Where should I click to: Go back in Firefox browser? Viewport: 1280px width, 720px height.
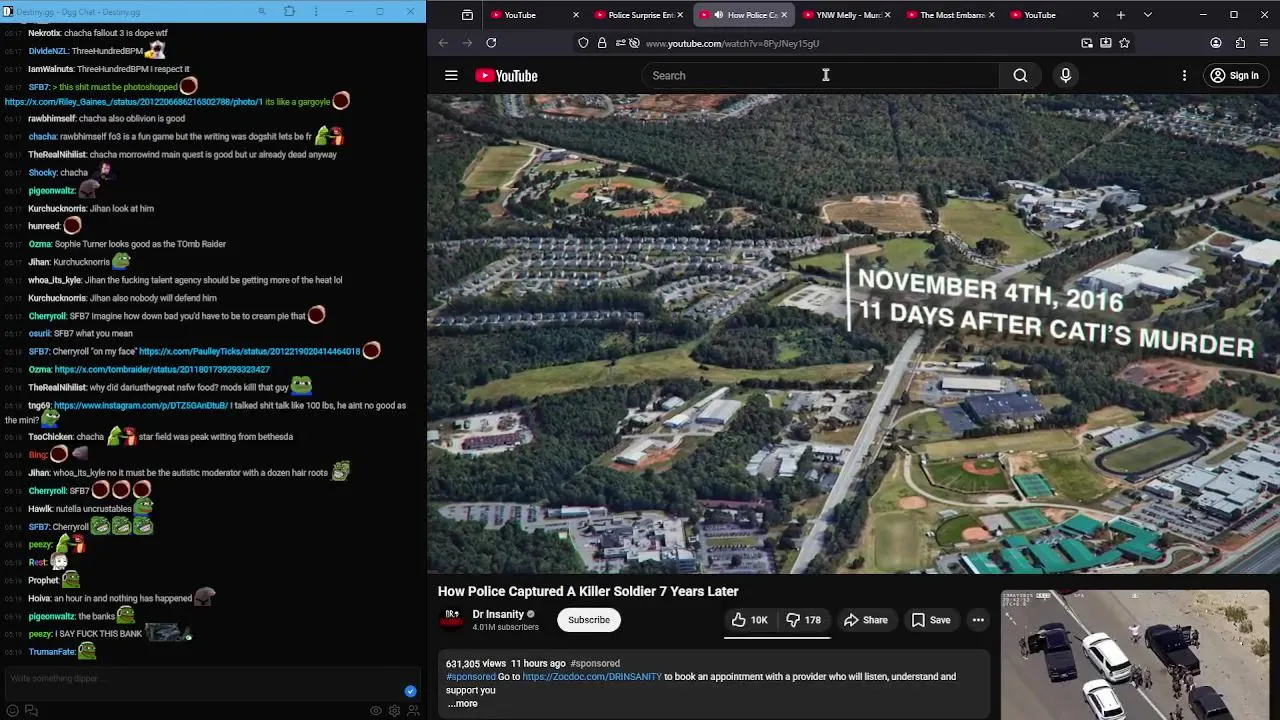(443, 43)
